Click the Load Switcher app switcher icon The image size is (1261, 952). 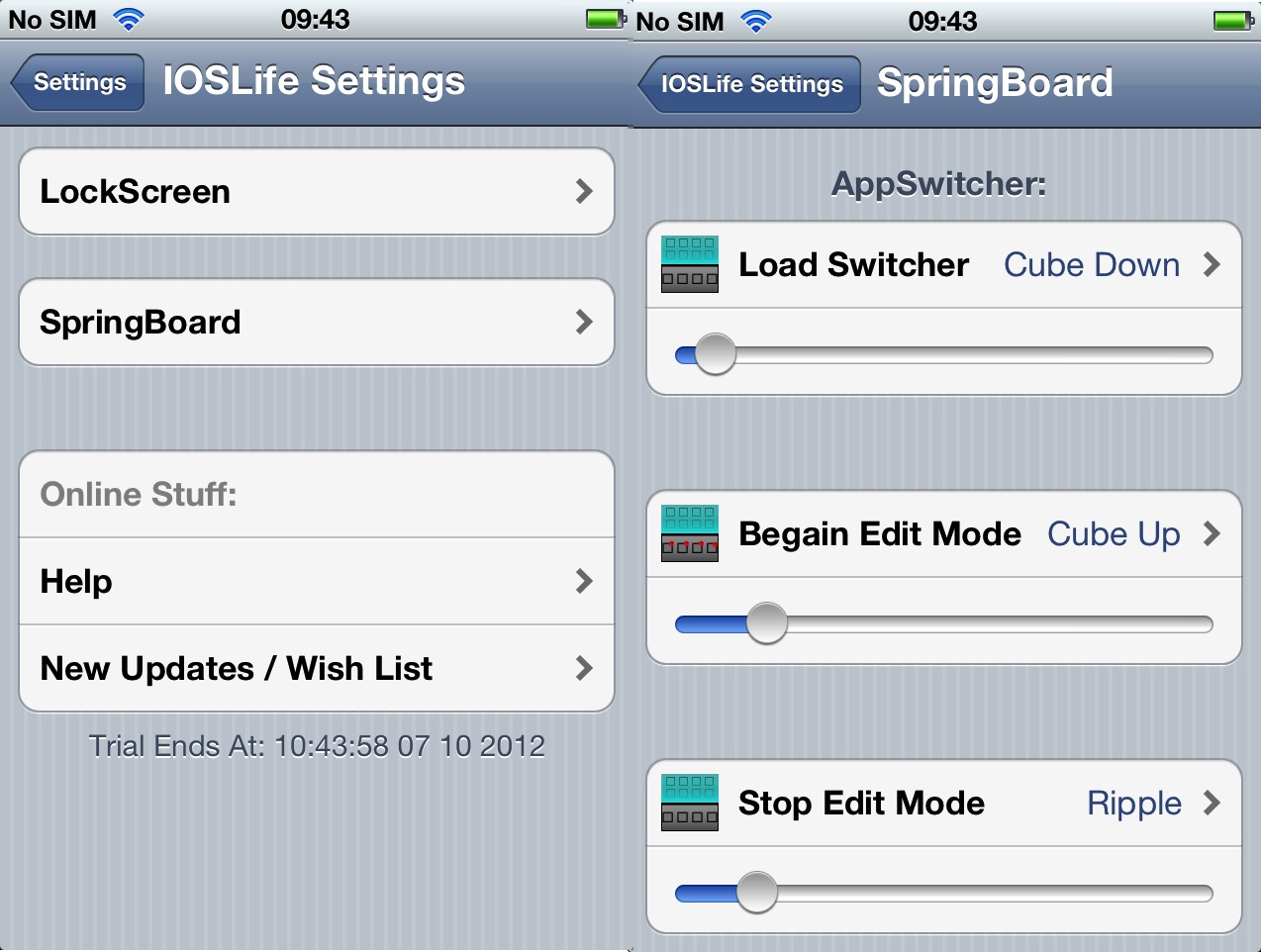click(690, 264)
